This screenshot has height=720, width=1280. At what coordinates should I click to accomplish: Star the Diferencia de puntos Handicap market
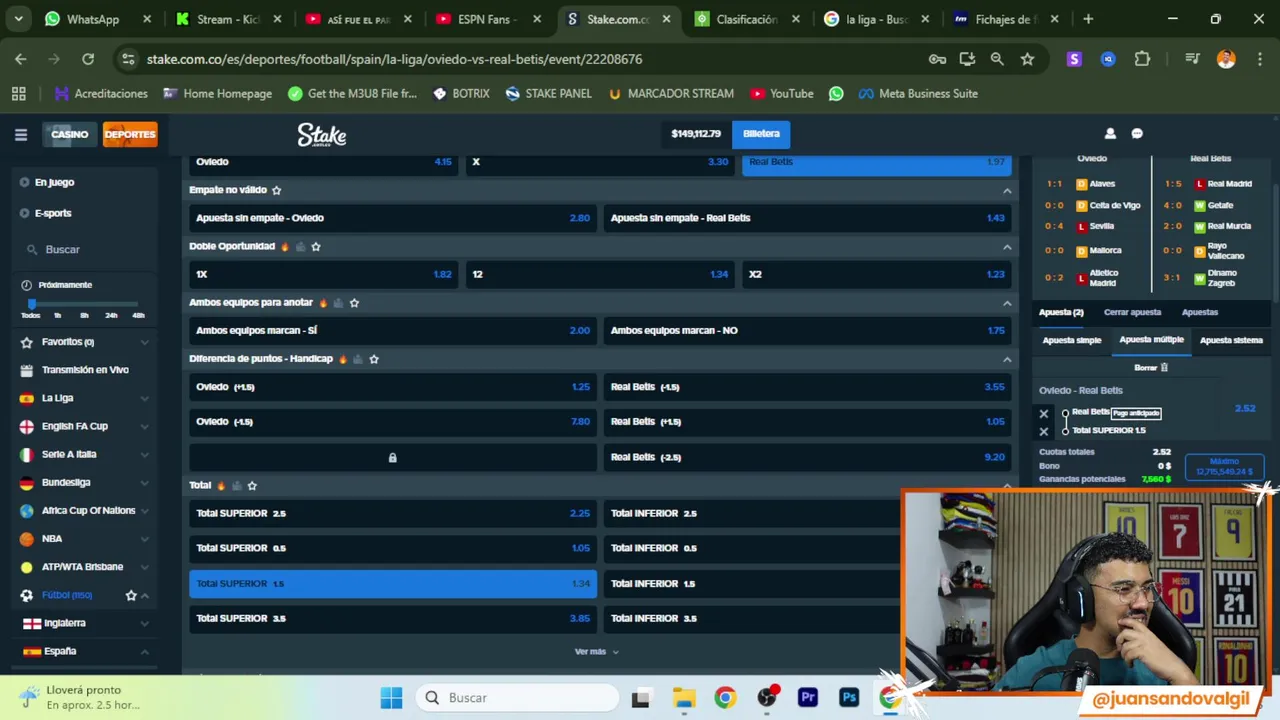[374, 359]
